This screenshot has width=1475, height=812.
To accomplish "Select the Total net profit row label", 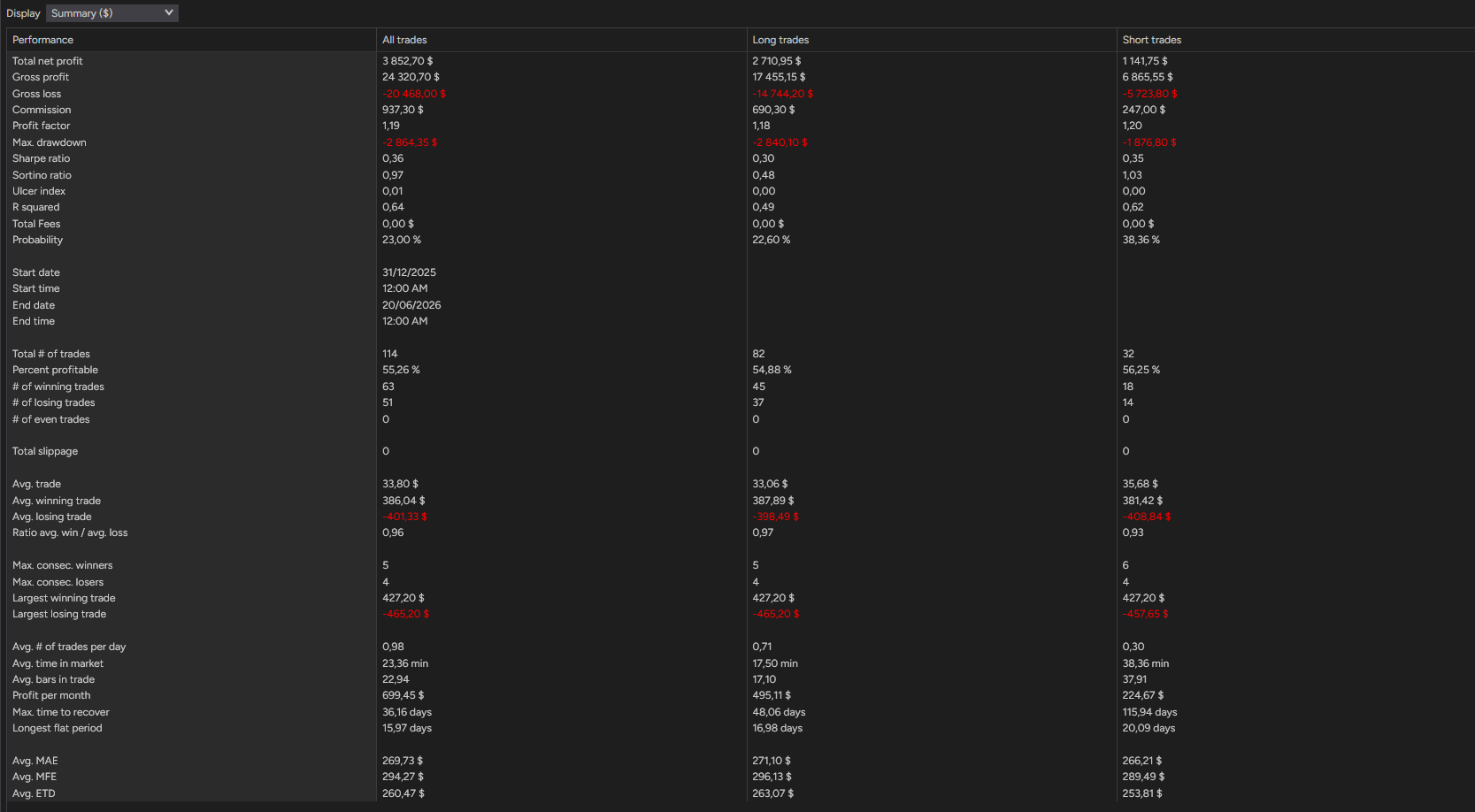I will [48, 61].
